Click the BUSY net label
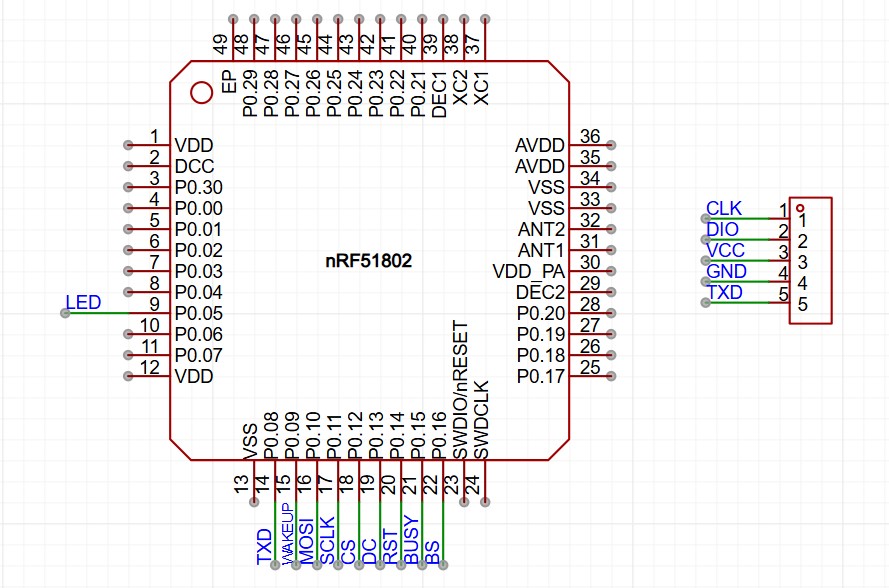The width and height of the screenshot is (889, 588). [x=411, y=542]
